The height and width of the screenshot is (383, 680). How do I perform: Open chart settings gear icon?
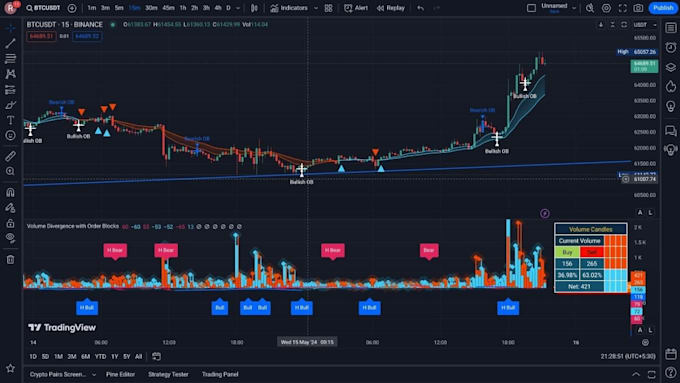606,8
